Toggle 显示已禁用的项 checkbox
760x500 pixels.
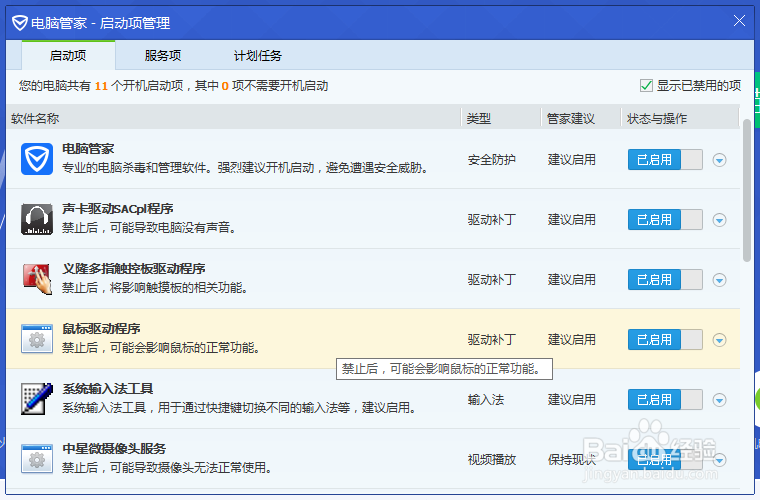click(x=646, y=86)
